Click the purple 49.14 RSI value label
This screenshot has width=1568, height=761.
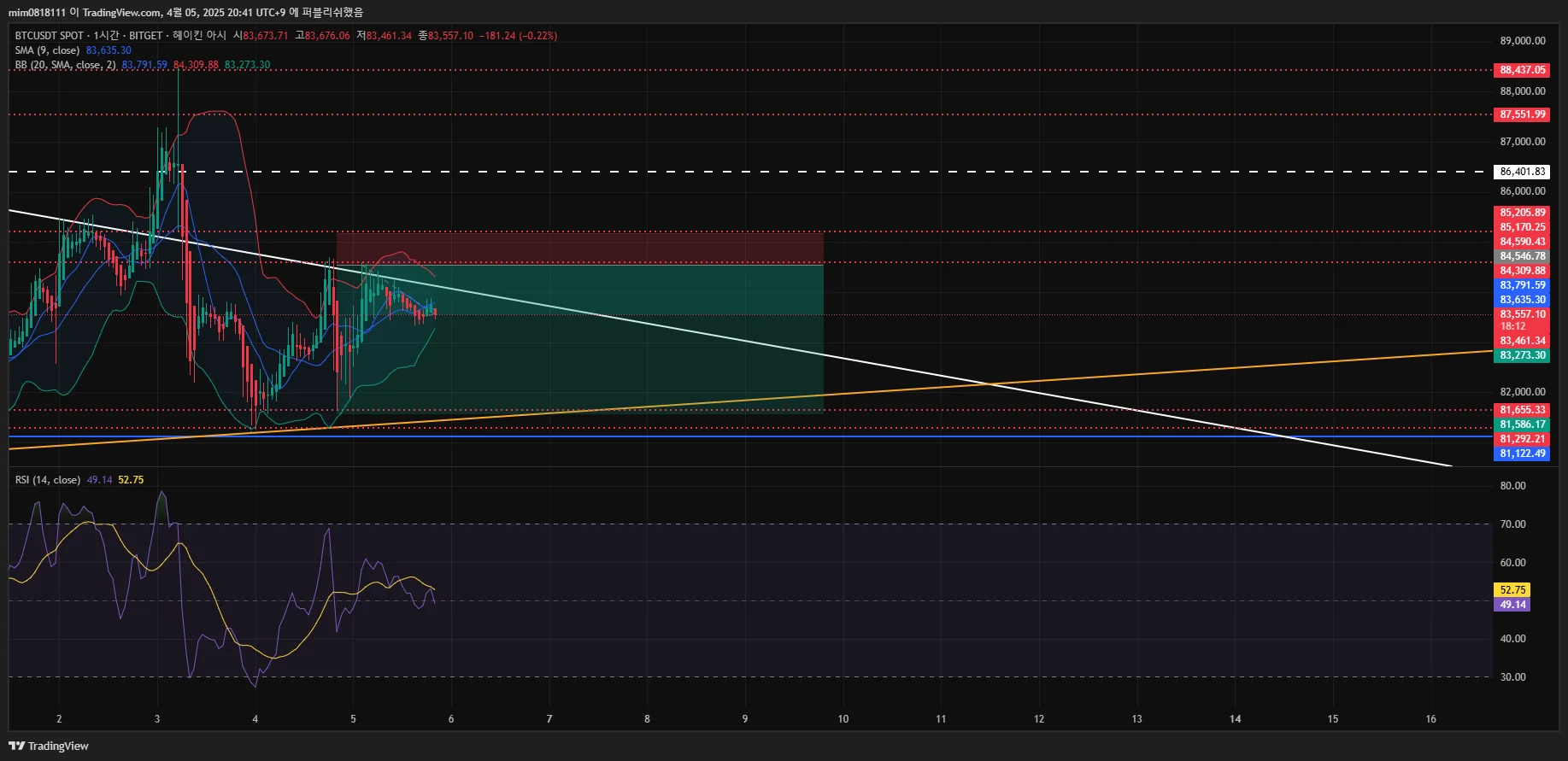pos(1512,605)
